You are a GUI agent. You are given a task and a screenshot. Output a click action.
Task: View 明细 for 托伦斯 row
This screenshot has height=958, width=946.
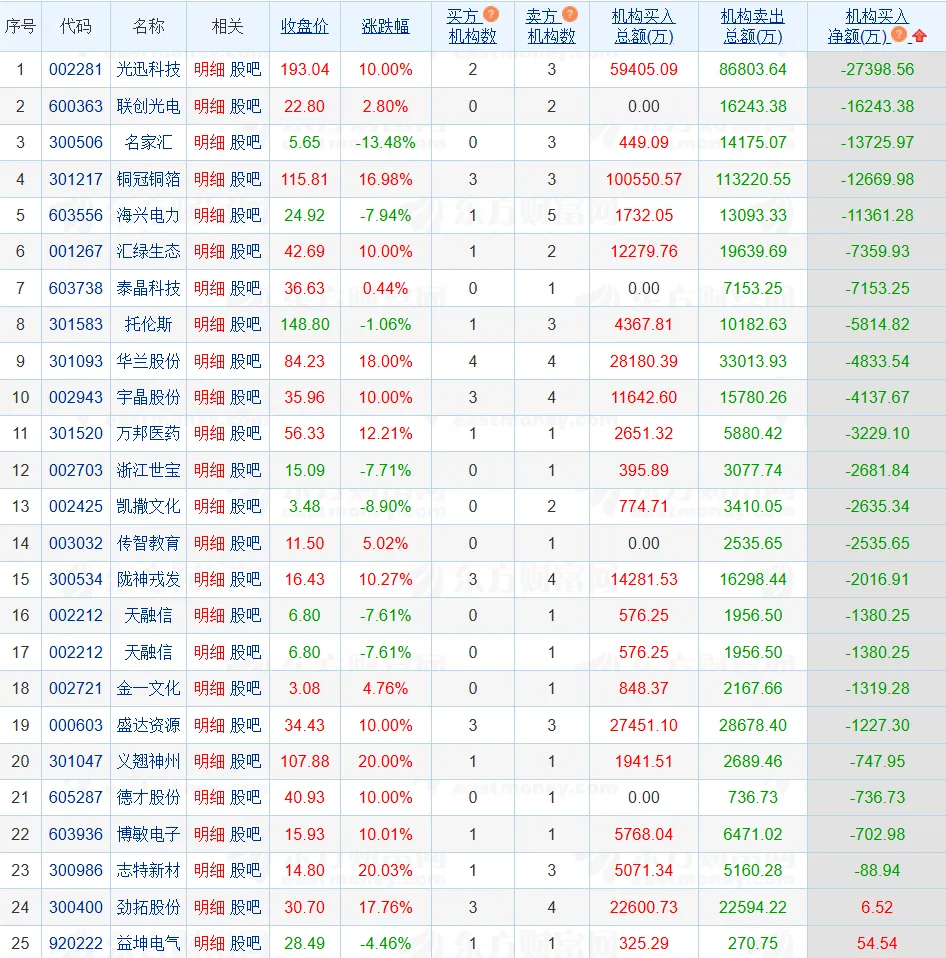[x=209, y=324]
